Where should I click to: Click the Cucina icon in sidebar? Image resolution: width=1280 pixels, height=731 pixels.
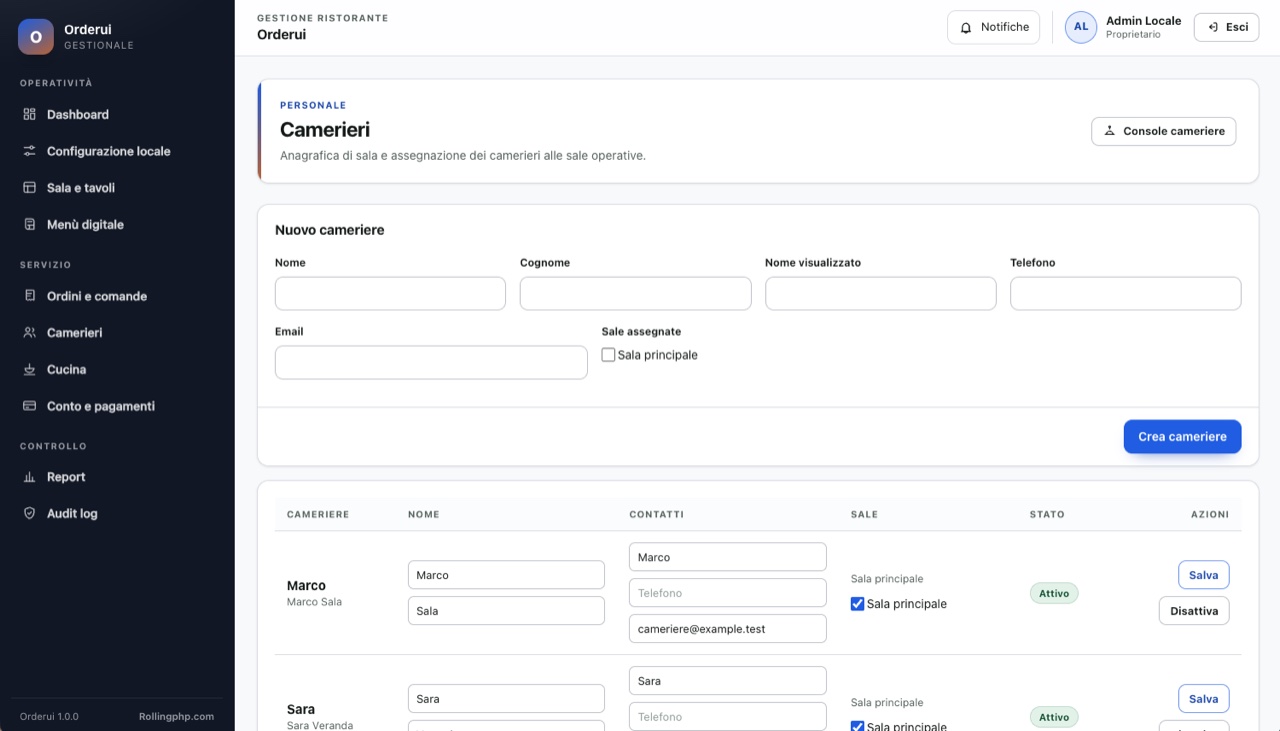(x=30, y=370)
